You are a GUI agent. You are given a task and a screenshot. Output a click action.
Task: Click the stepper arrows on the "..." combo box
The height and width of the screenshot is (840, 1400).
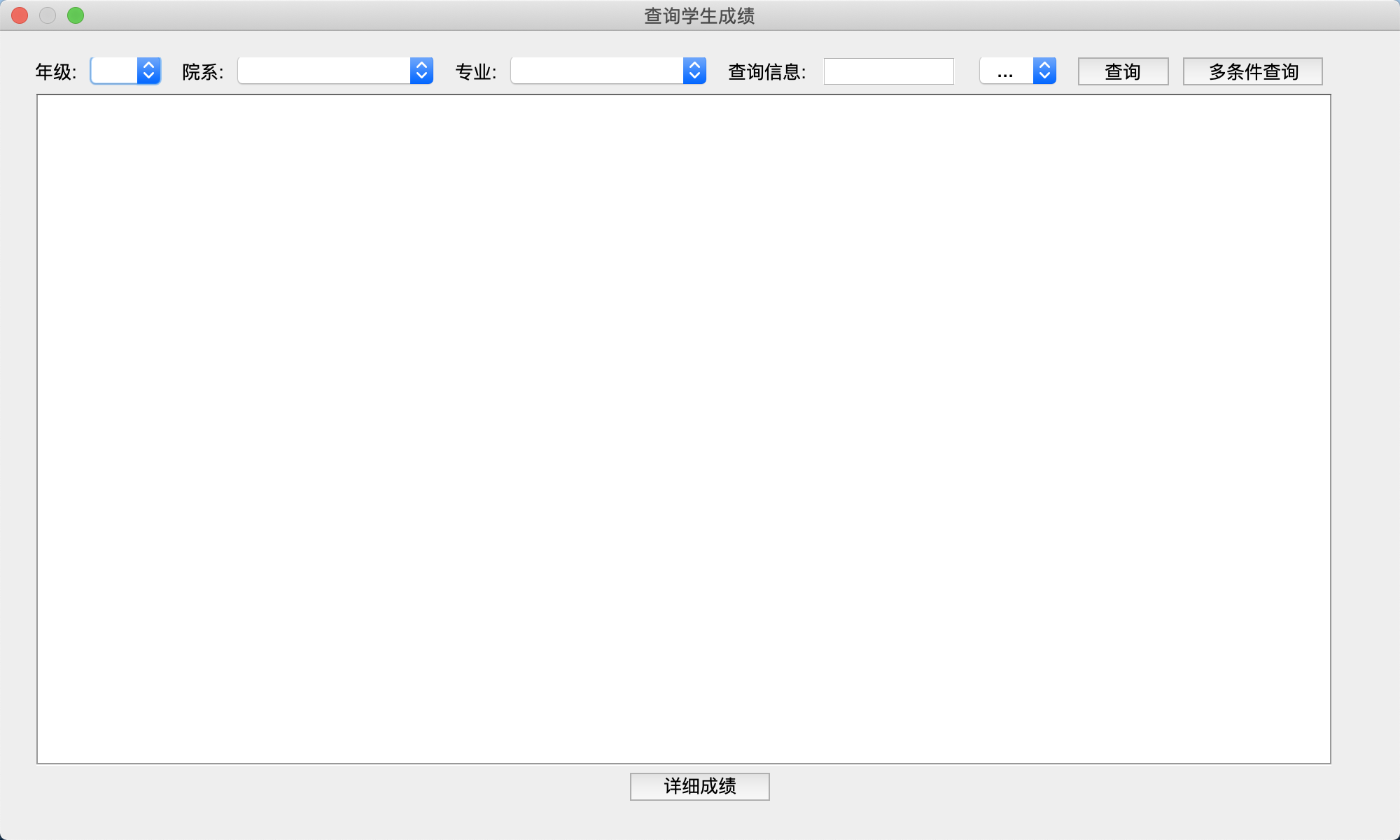click(x=1044, y=71)
